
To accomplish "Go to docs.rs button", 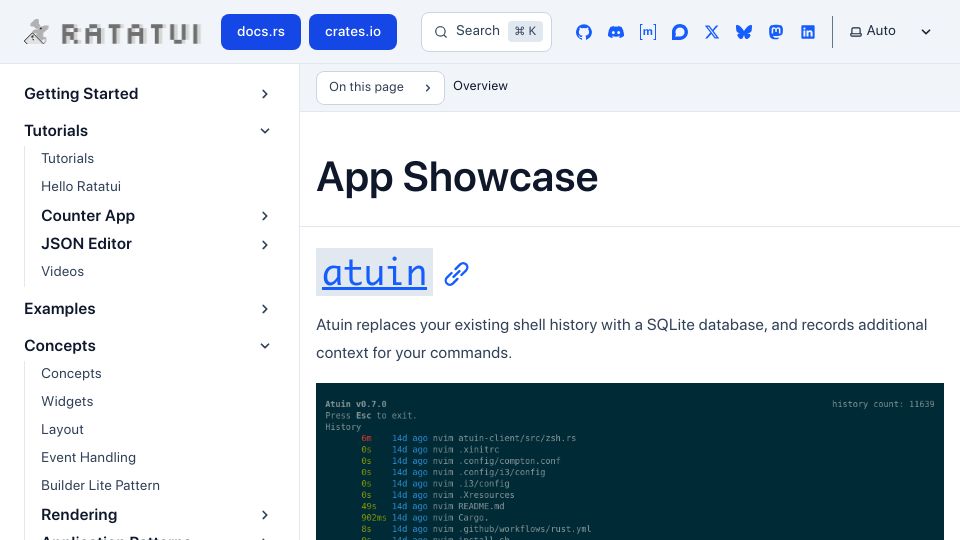I will pyautogui.click(x=261, y=32).
